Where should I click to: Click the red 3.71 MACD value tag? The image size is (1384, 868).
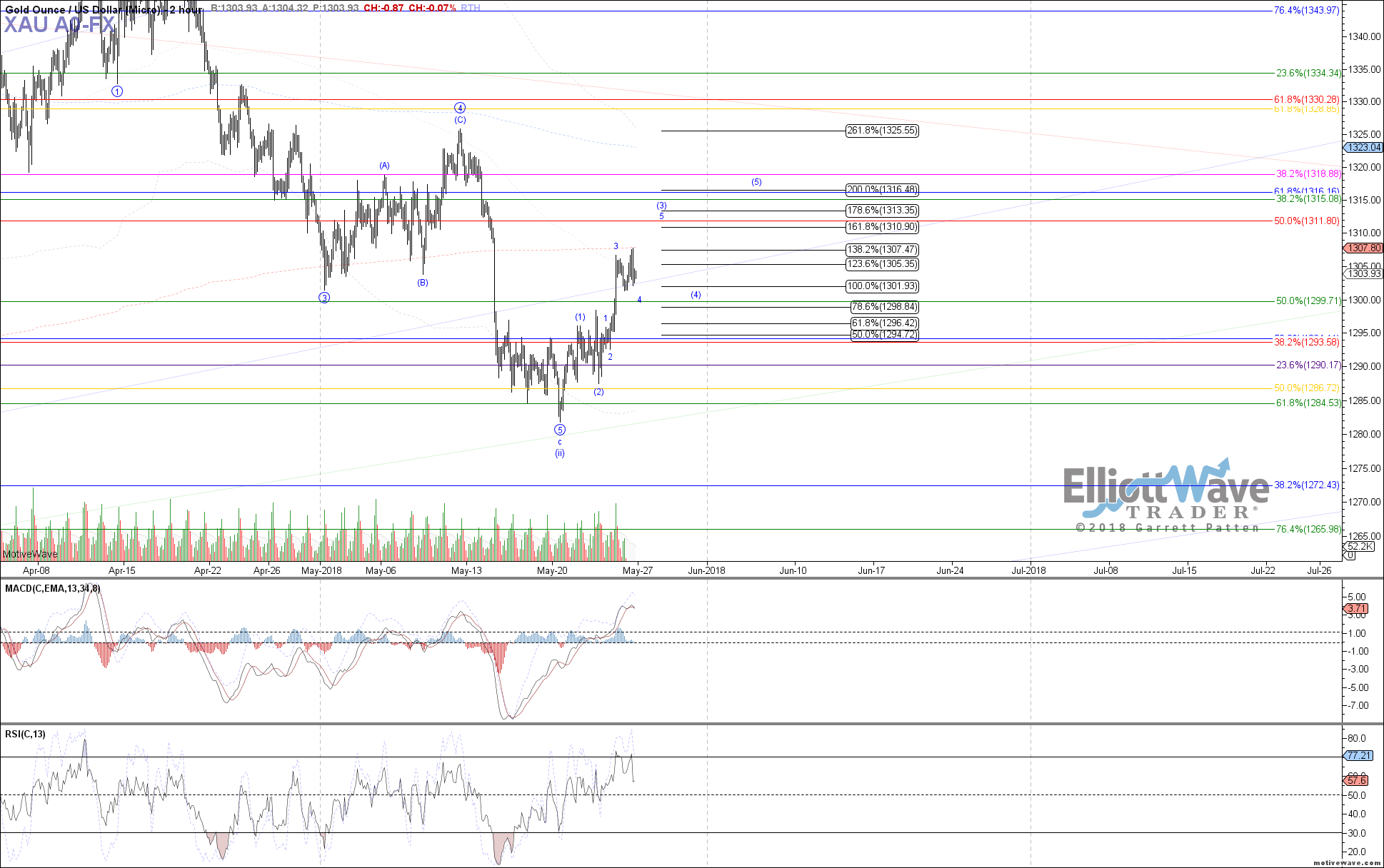pyautogui.click(x=1355, y=609)
